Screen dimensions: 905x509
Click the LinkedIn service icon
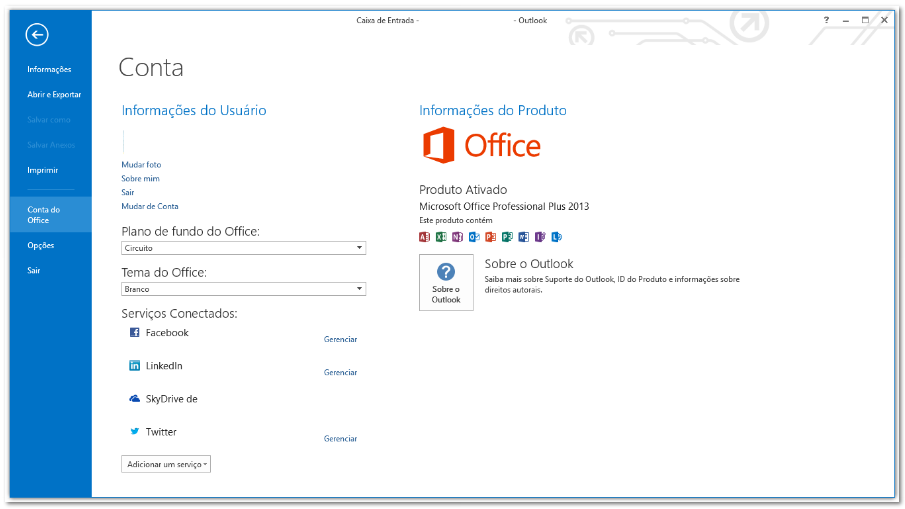pos(134,365)
